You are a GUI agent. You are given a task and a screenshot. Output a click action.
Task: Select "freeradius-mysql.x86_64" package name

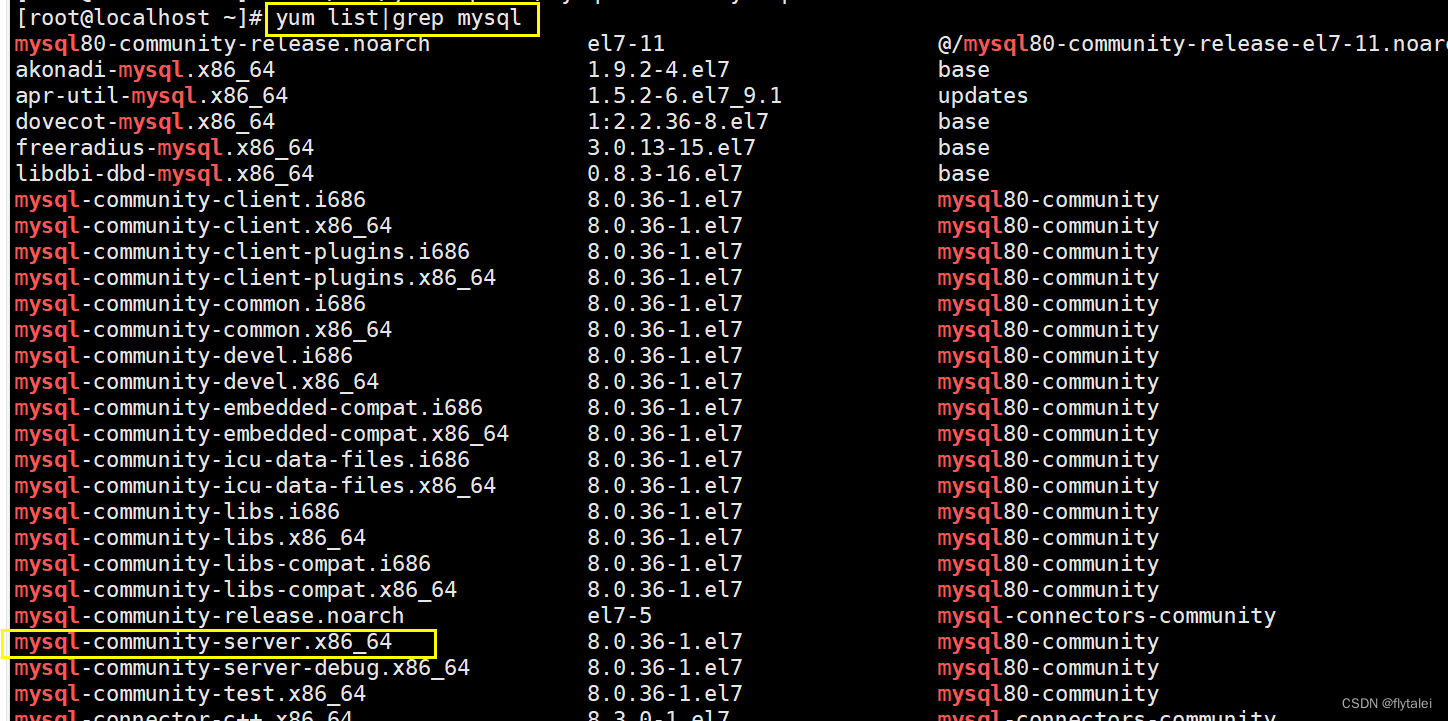click(164, 148)
